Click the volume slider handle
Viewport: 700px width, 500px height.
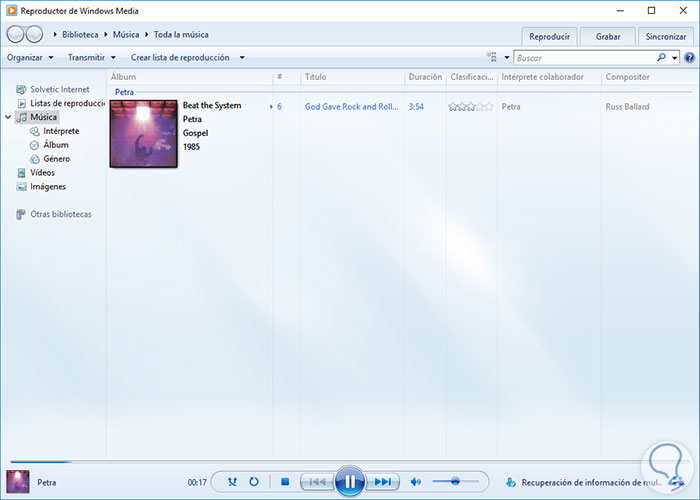click(x=455, y=481)
